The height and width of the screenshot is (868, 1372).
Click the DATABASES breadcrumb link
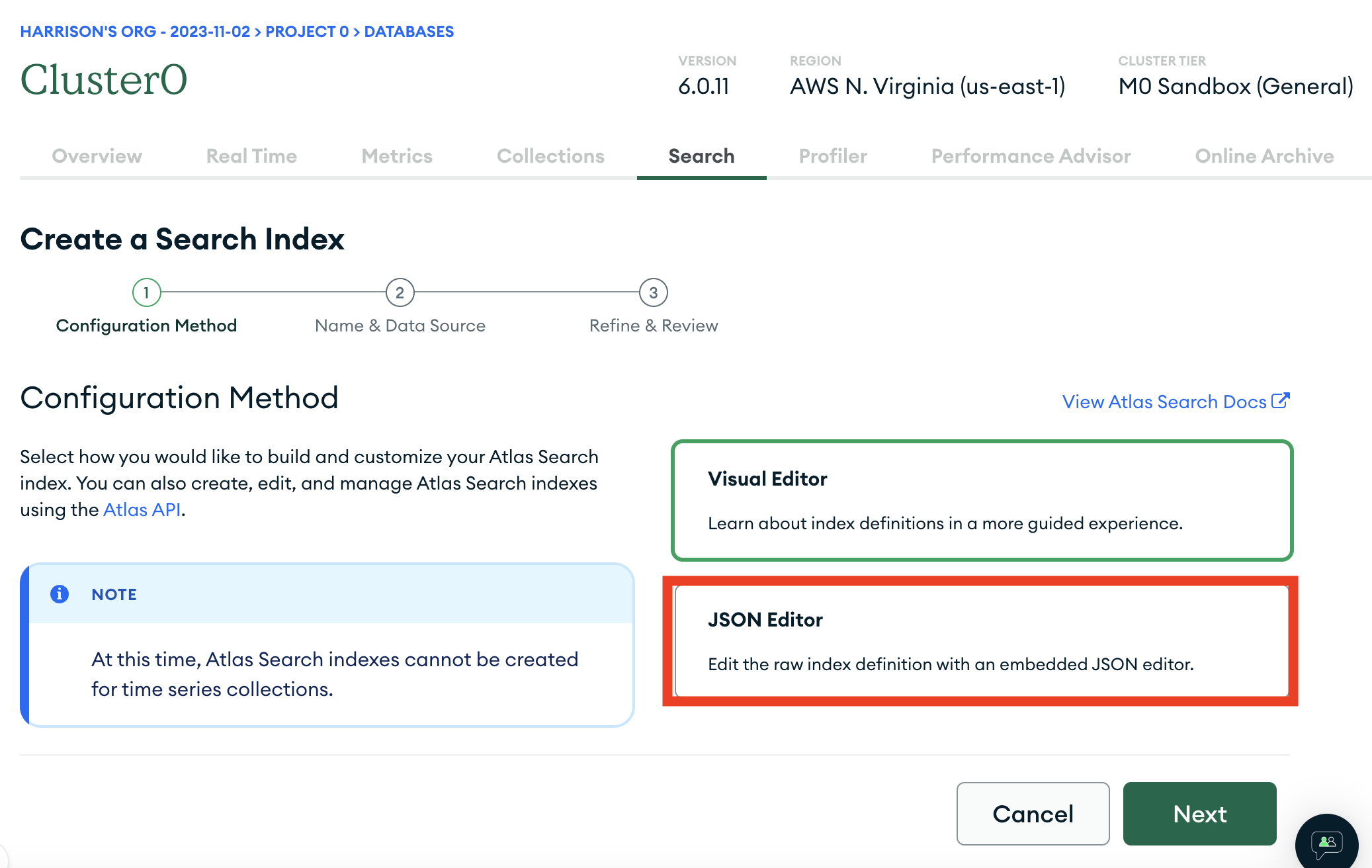pyautogui.click(x=409, y=32)
